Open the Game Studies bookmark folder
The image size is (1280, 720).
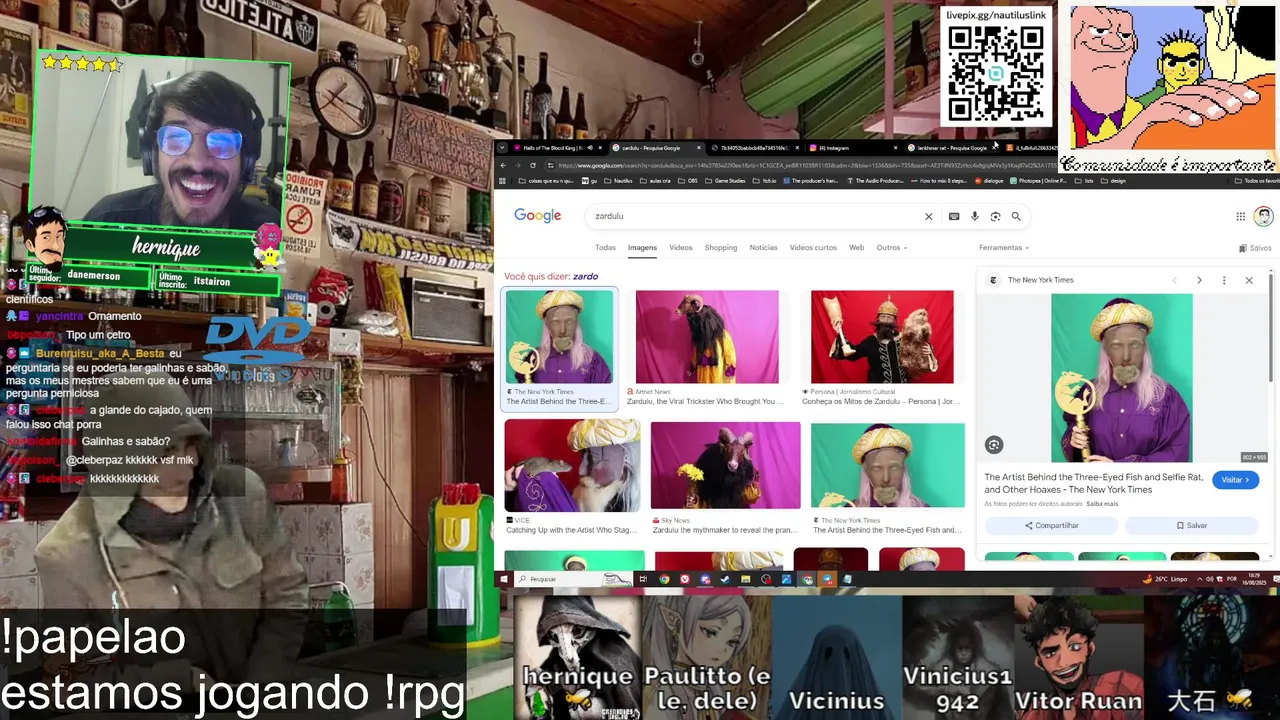click(x=726, y=181)
